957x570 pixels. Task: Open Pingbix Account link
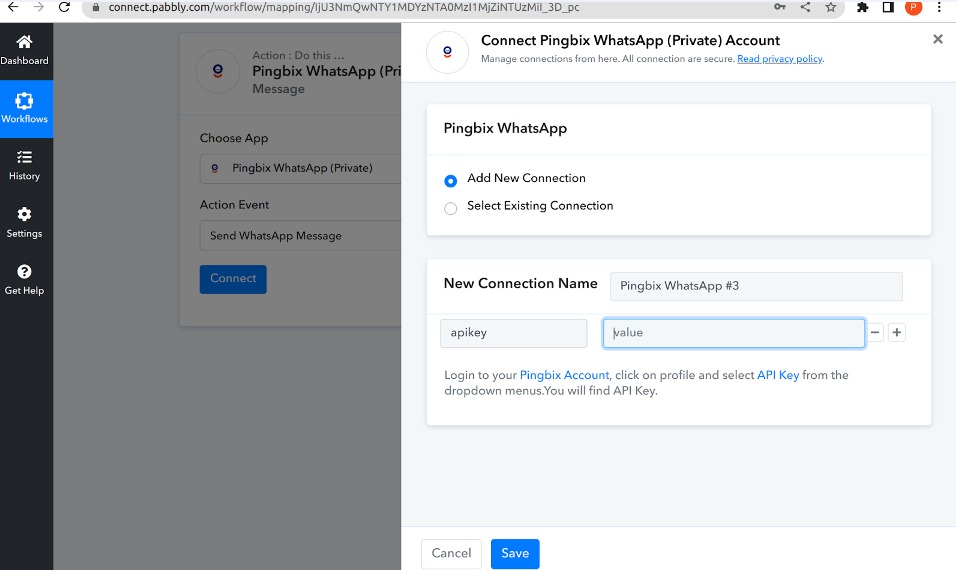point(564,375)
